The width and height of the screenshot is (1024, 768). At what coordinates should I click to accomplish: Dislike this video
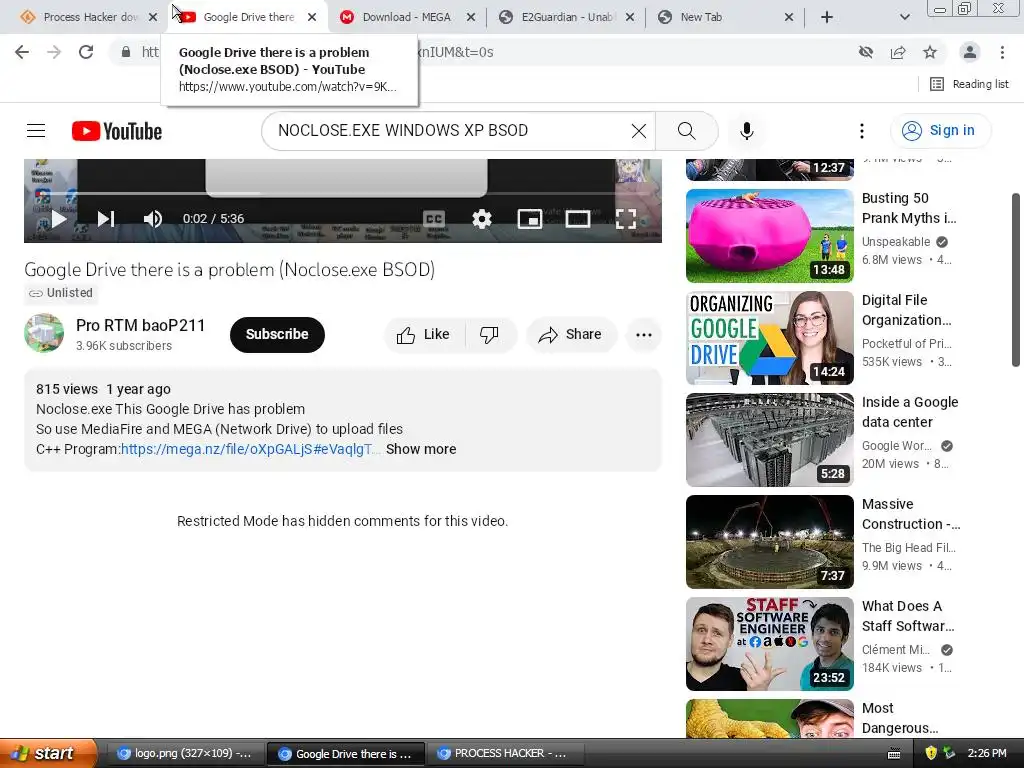click(490, 334)
